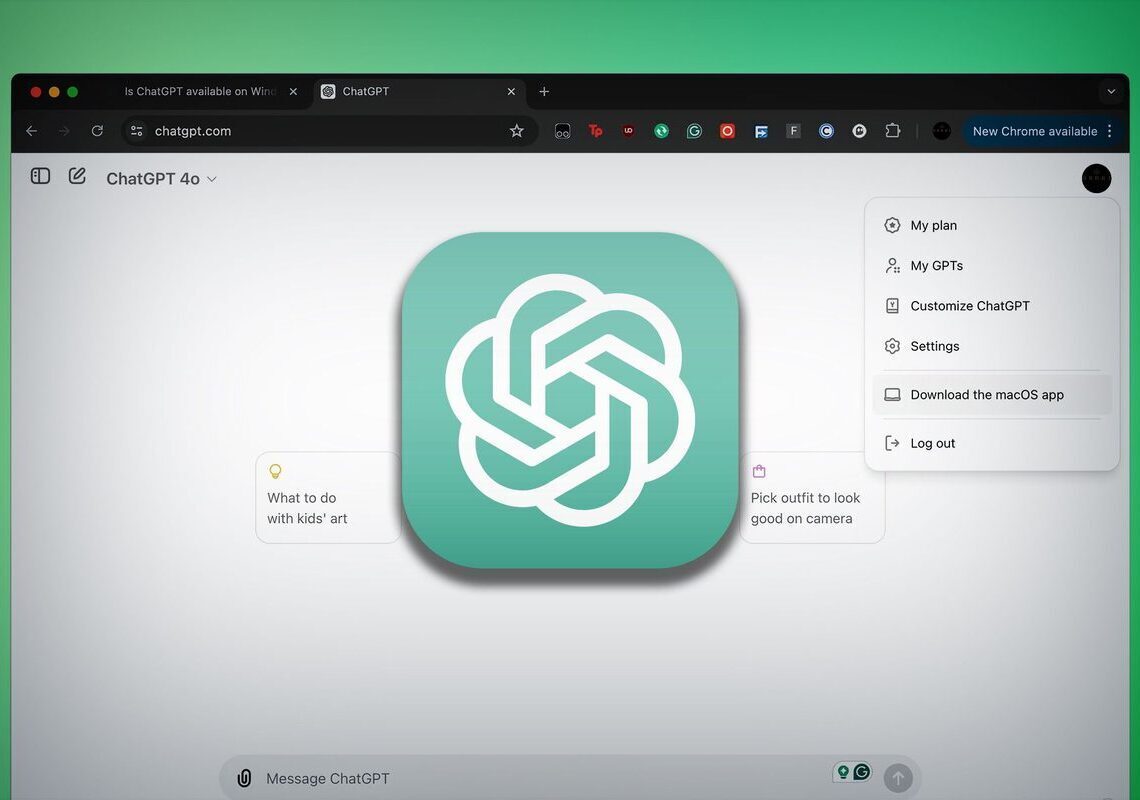The width and height of the screenshot is (1140, 800).
Task: Open the profile avatar in ChatGPT page
Action: coord(1096,178)
